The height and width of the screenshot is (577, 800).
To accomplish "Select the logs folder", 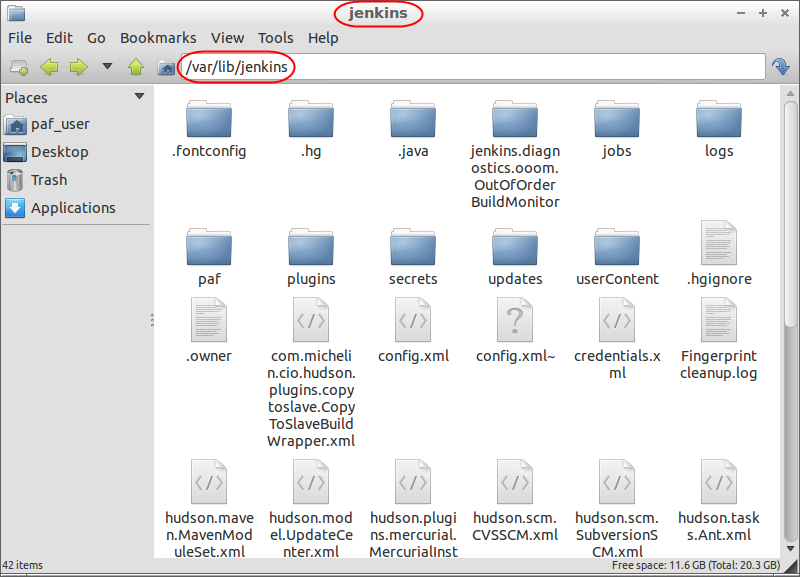I will coord(719,129).
